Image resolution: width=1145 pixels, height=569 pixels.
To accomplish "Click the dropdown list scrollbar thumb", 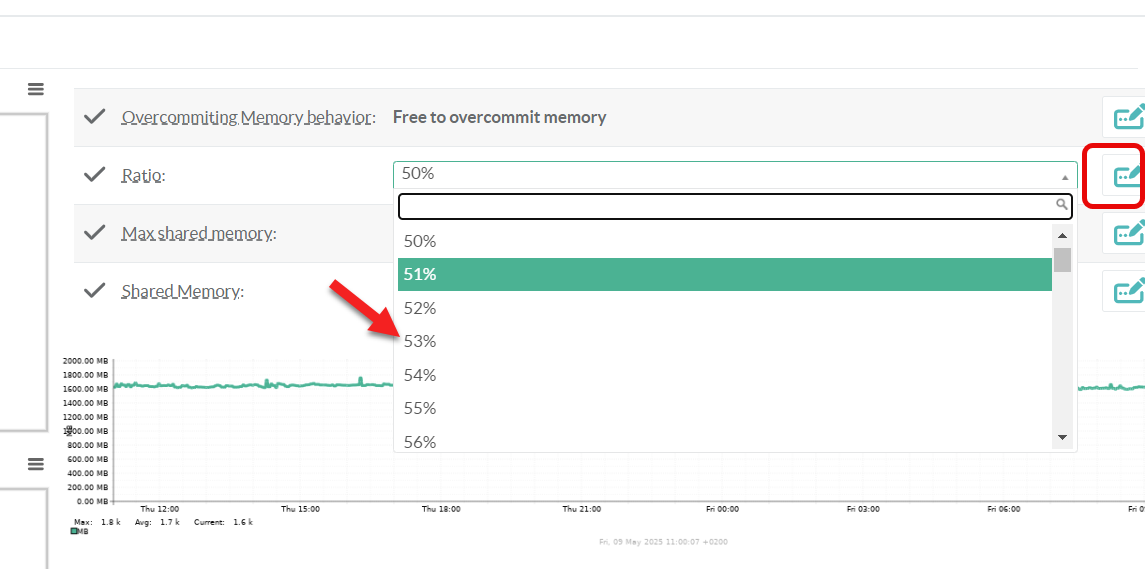I will point(1062,260).
